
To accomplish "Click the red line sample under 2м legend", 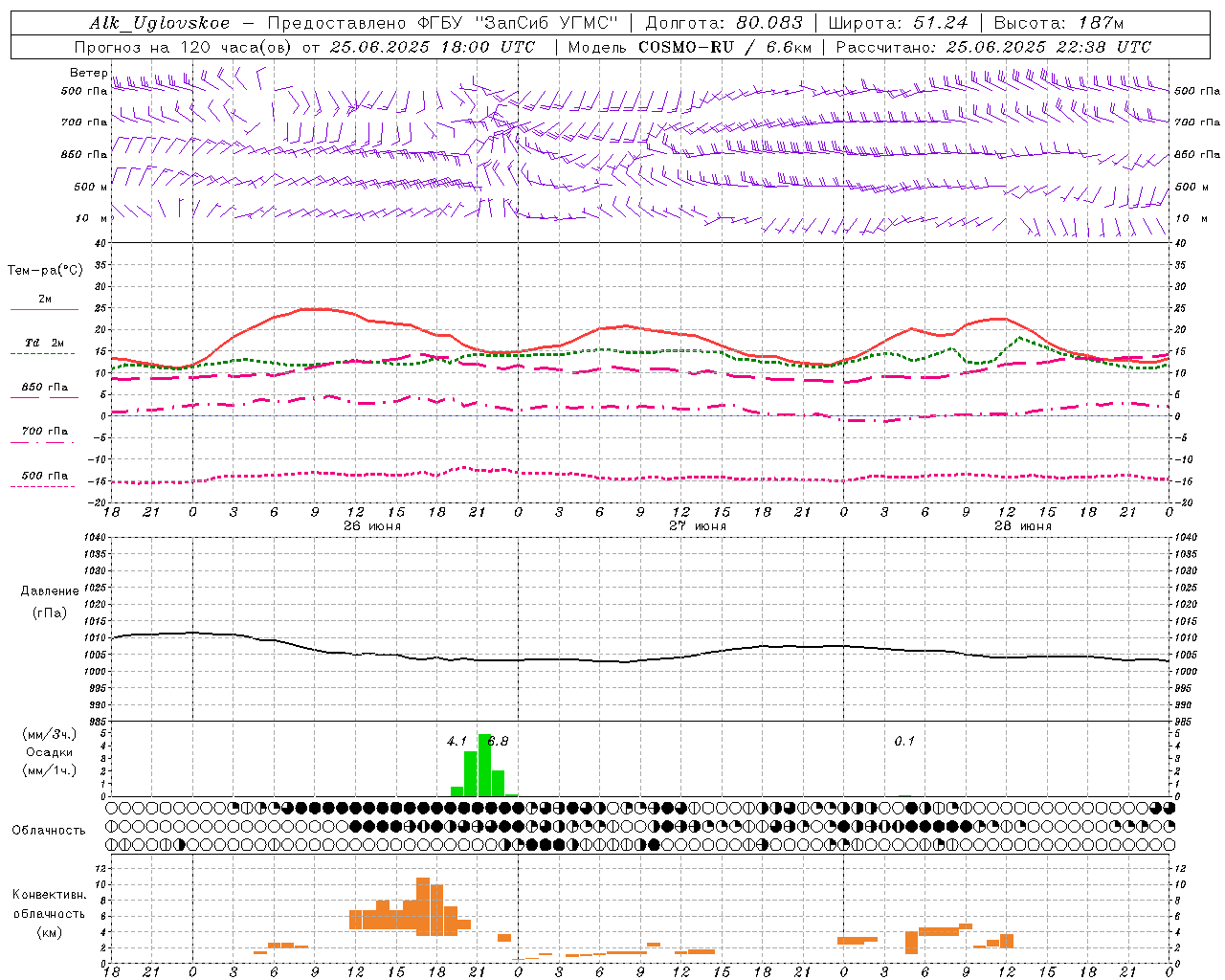I will (44, 310).
